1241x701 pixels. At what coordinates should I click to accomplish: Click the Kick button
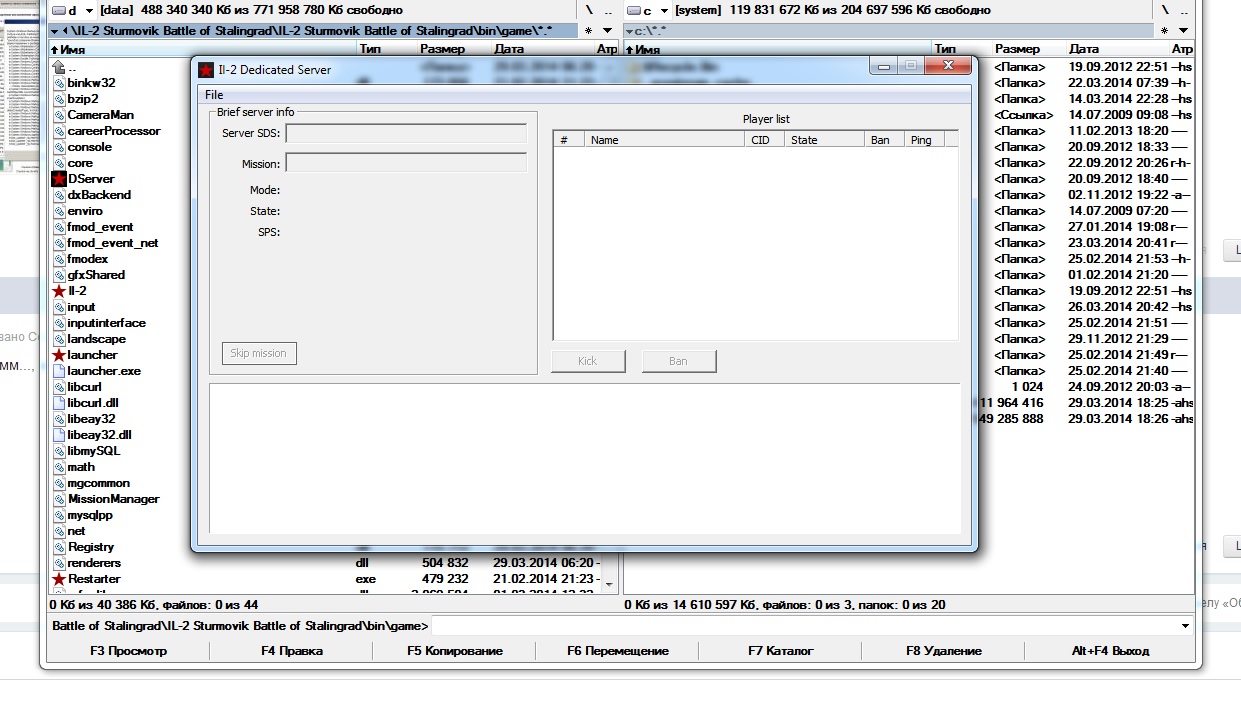(588, 361)
